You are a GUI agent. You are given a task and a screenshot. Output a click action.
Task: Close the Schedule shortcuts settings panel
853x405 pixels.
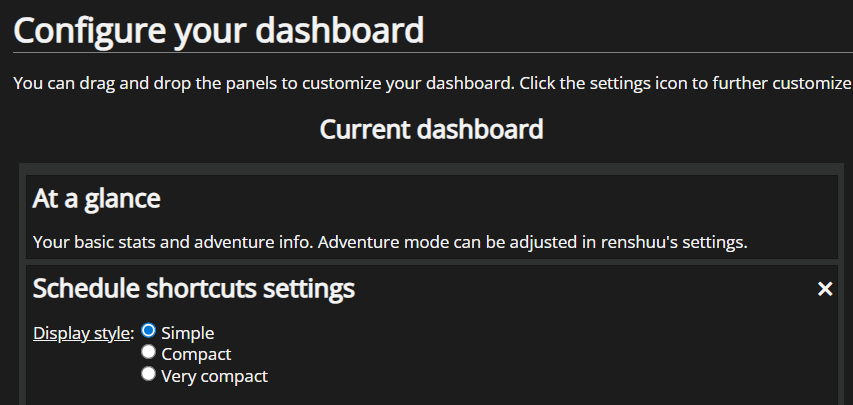pos(825,289)
